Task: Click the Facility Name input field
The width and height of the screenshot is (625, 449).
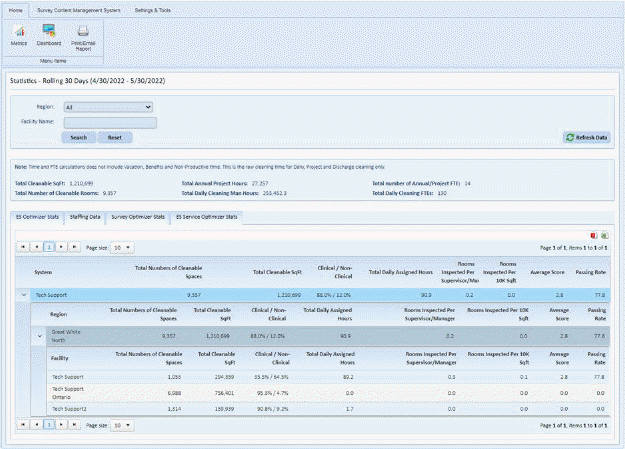Action: point(110,122)
